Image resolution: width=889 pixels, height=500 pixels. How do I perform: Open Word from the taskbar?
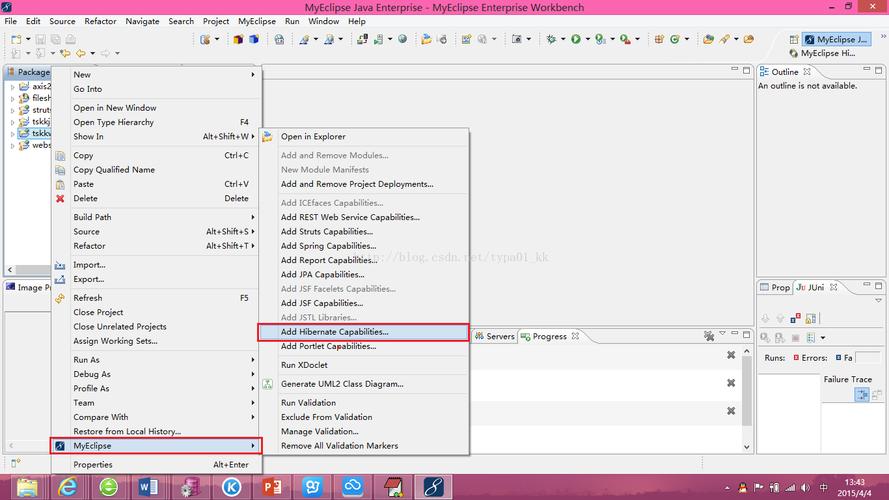click(149, 487)
